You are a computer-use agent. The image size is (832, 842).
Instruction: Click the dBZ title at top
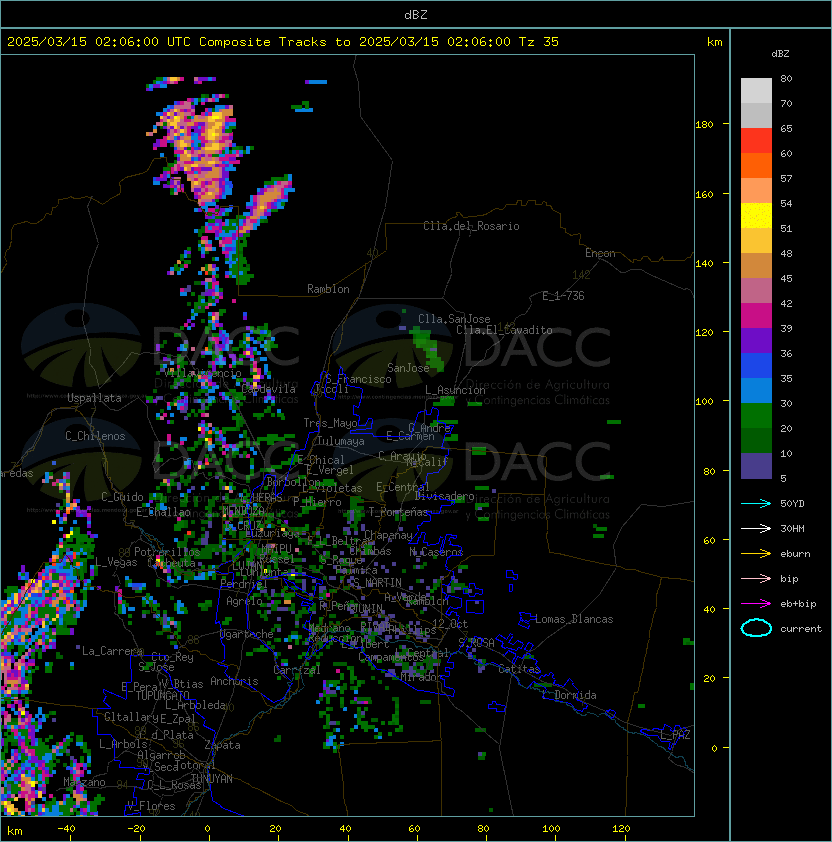(x=416, y=14)
